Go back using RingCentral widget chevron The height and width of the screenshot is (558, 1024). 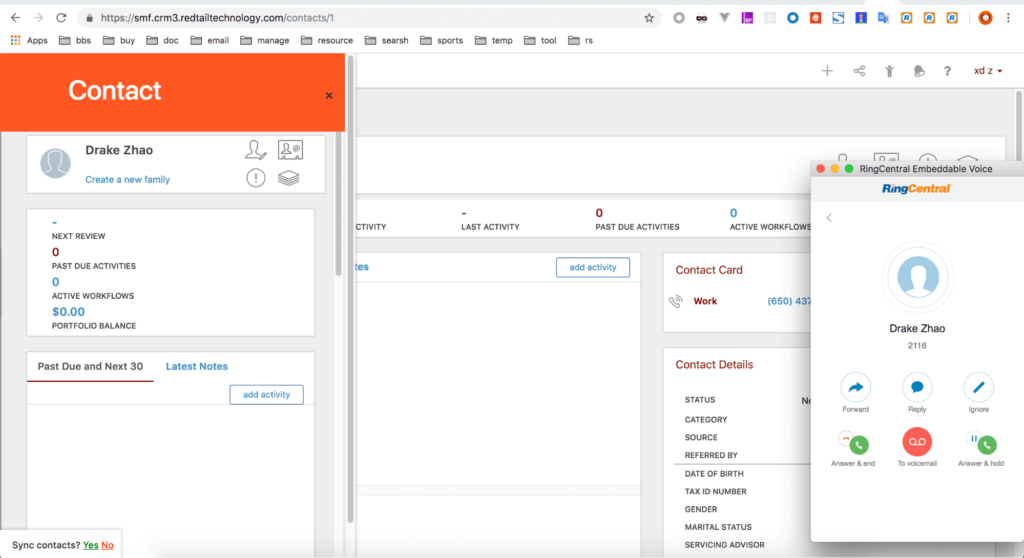tap(829, 217)
